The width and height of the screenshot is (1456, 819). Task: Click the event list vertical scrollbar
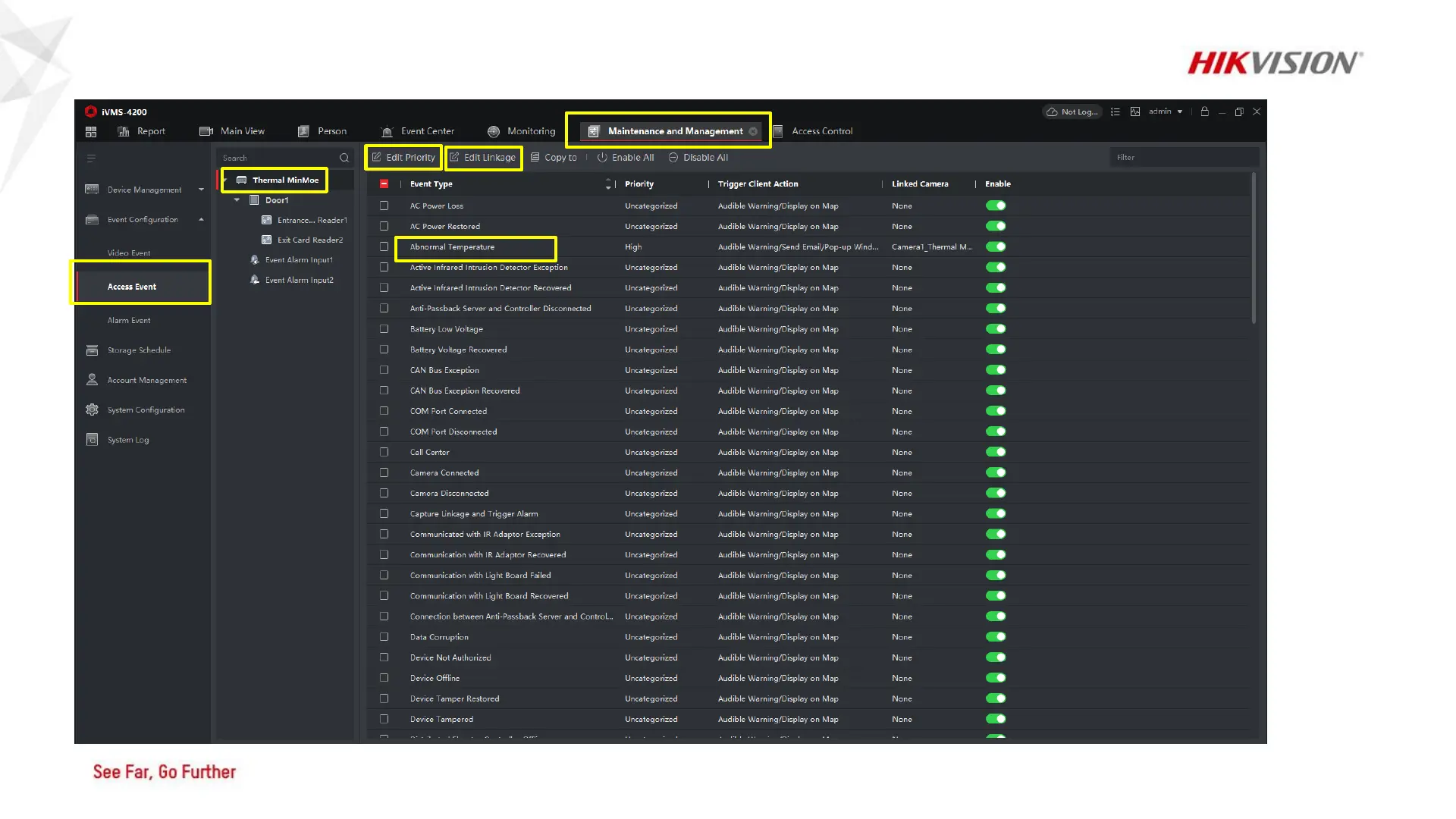point(1254,249)
